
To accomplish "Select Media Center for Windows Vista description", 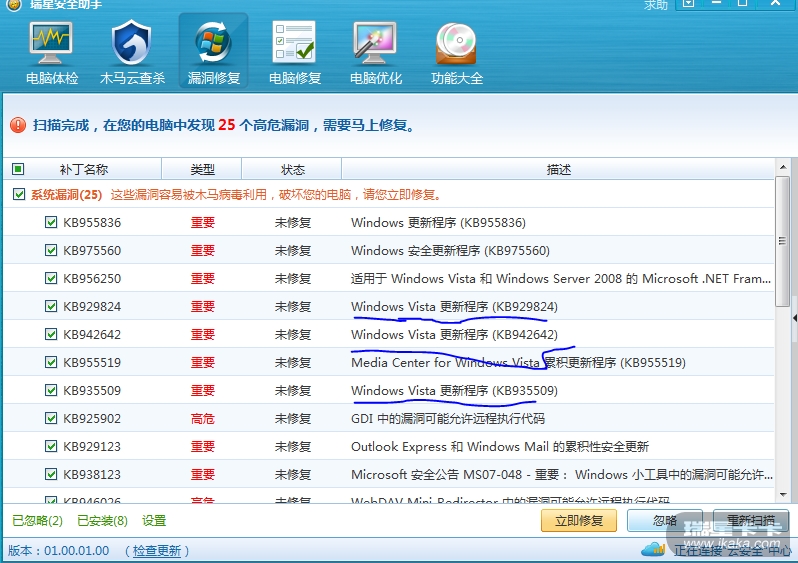I will [518, 362].
